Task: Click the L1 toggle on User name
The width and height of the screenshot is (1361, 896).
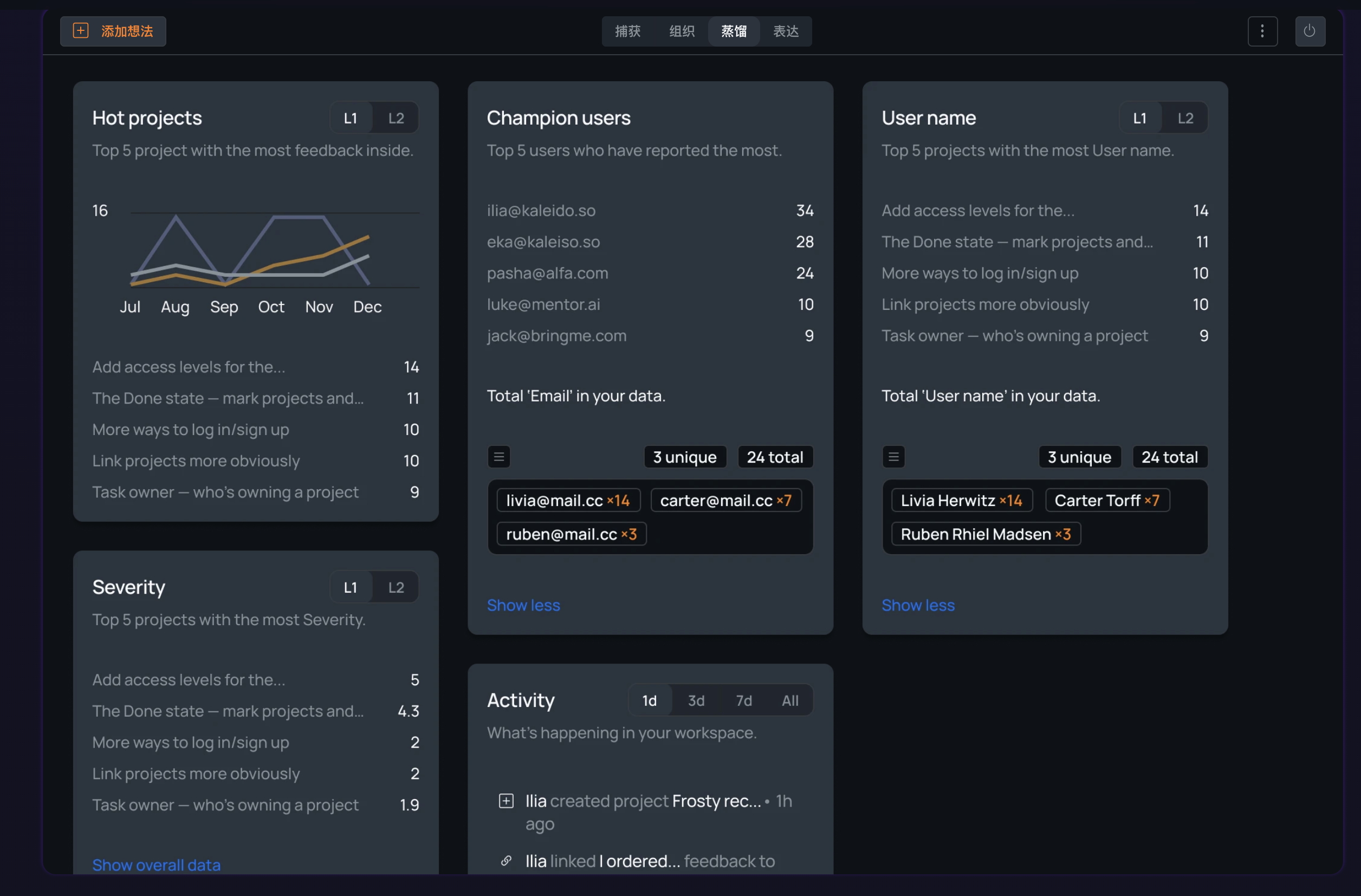Action: click(1139, 117)
